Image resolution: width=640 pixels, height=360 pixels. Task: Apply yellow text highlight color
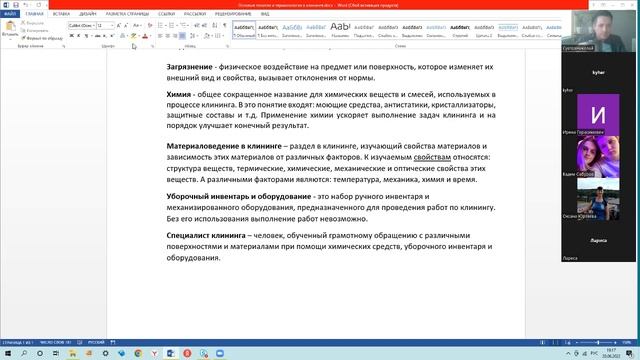133,36
